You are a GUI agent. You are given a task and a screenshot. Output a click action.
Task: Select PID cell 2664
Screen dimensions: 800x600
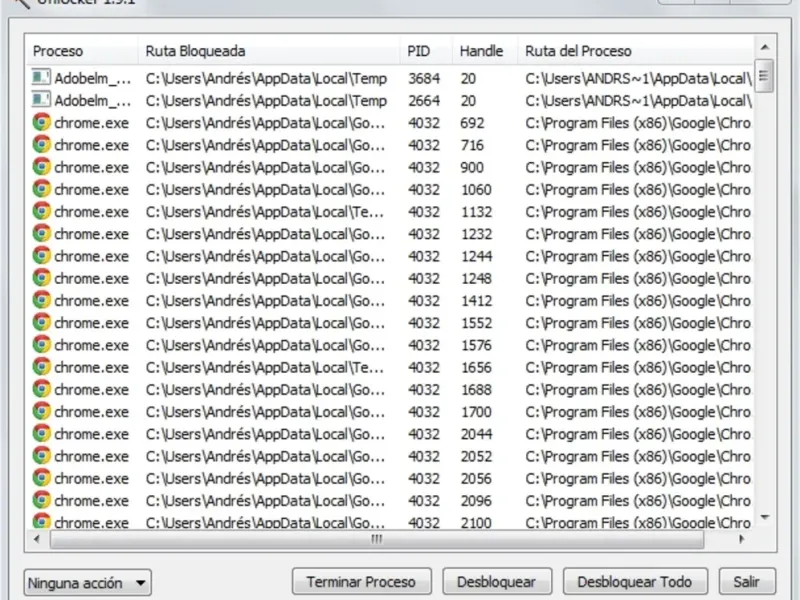point(423,101)
